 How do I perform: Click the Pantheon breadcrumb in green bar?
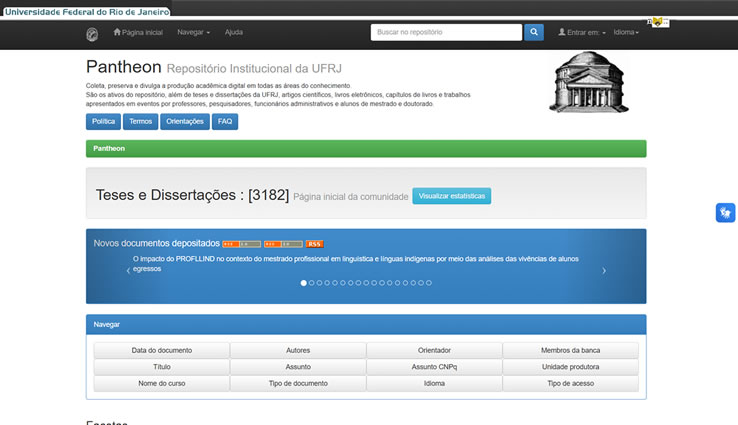pyautogui.click(x=109, y=148)
